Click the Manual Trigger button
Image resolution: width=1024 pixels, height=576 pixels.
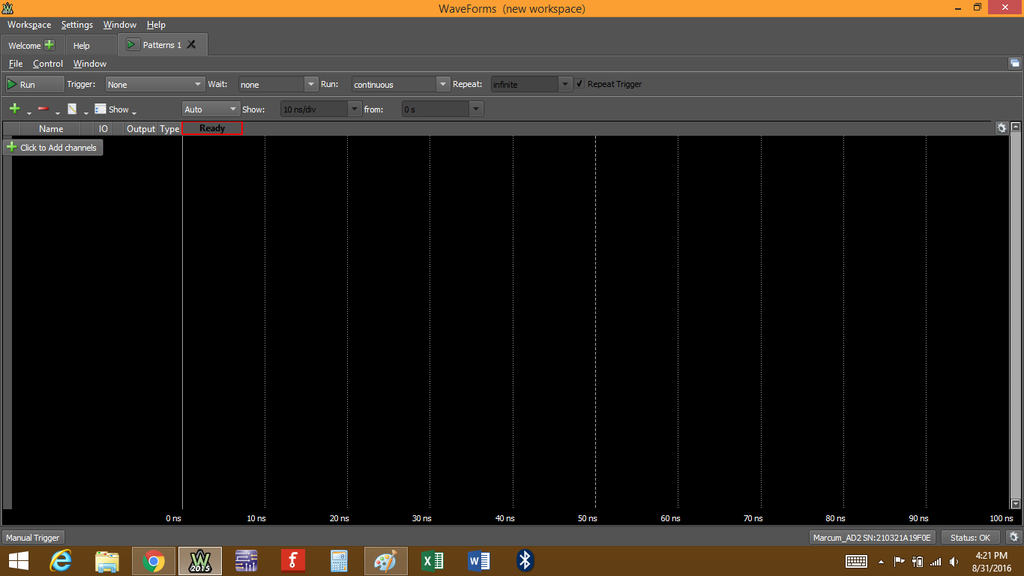[x=33, y=537]
